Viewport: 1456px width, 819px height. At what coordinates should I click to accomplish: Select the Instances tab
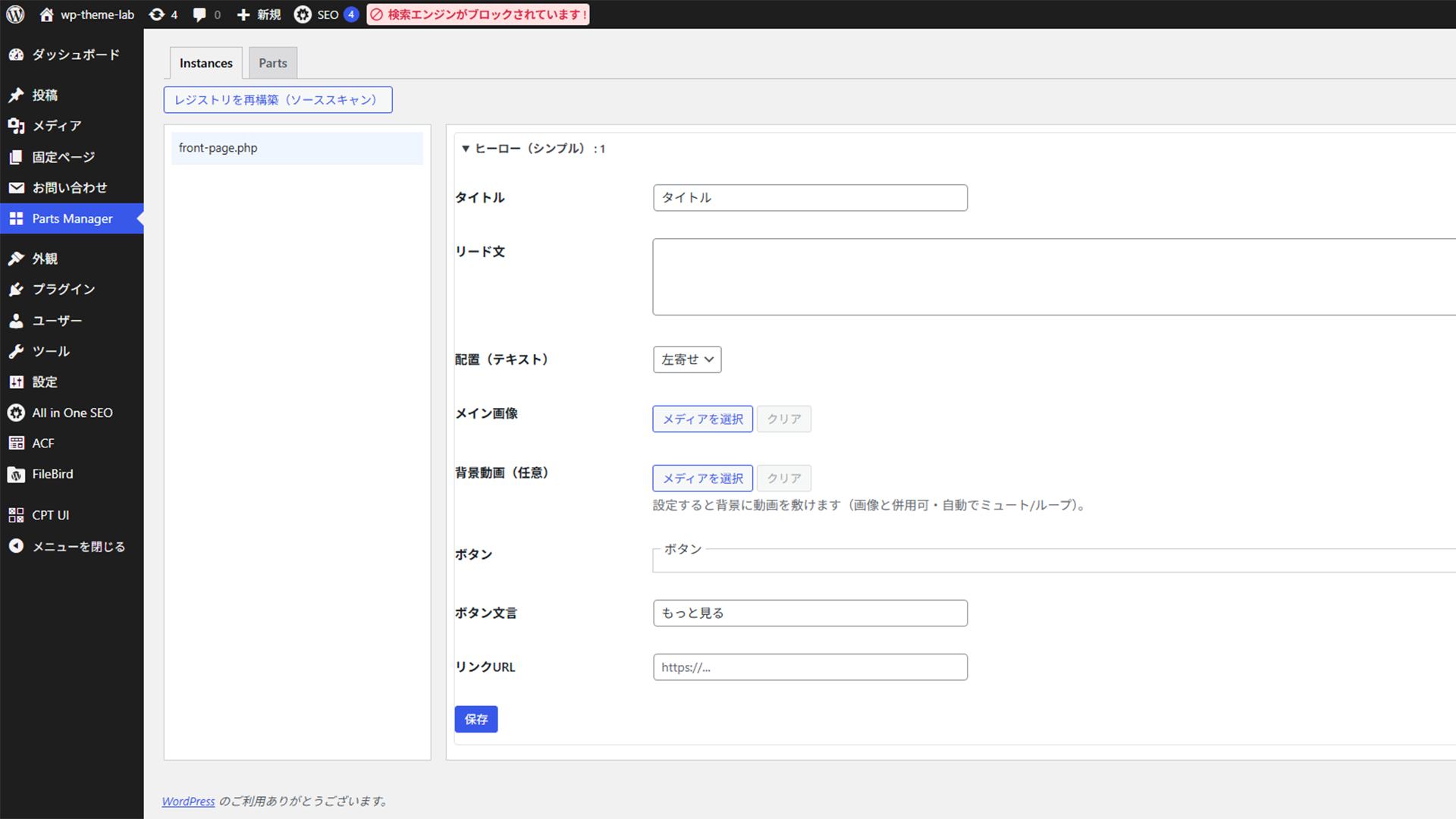click(x=206, y=63)
